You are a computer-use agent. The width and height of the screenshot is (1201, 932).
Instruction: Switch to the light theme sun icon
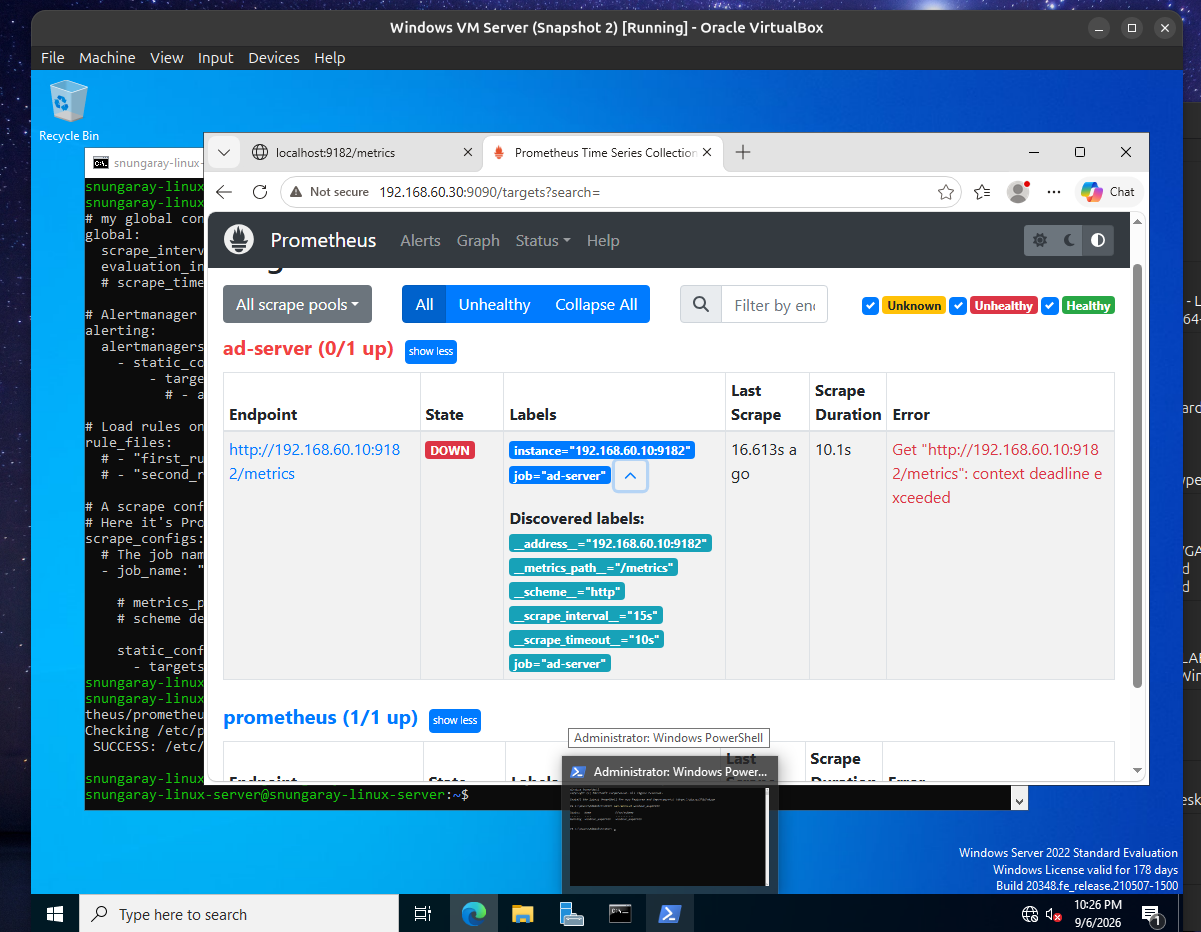coord(1040,240)
